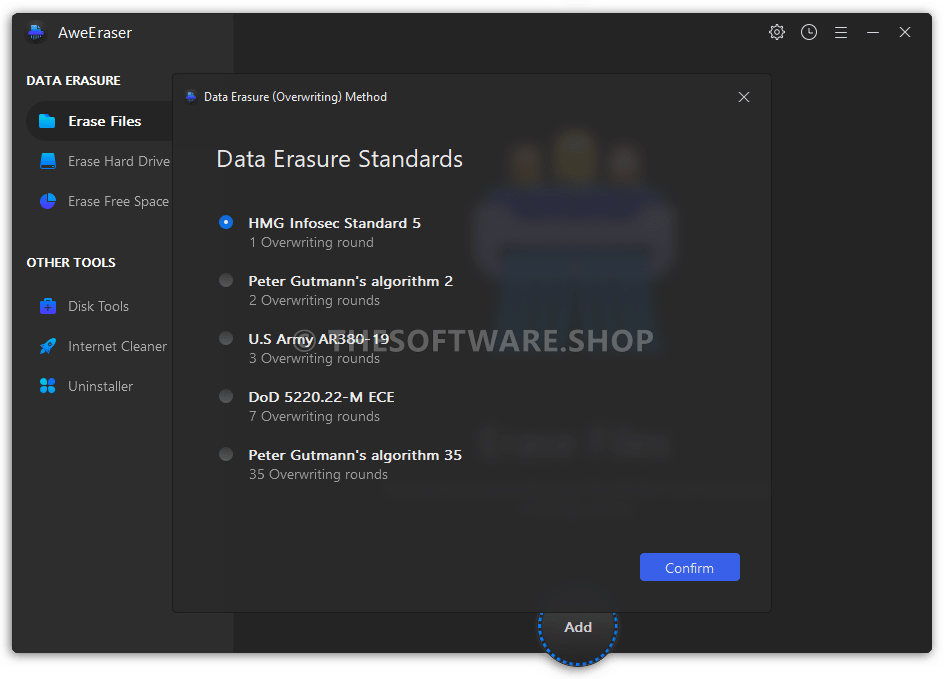
Task: Click 'DoD 5220.22-M ECE' label text
Action: (321, 397)
